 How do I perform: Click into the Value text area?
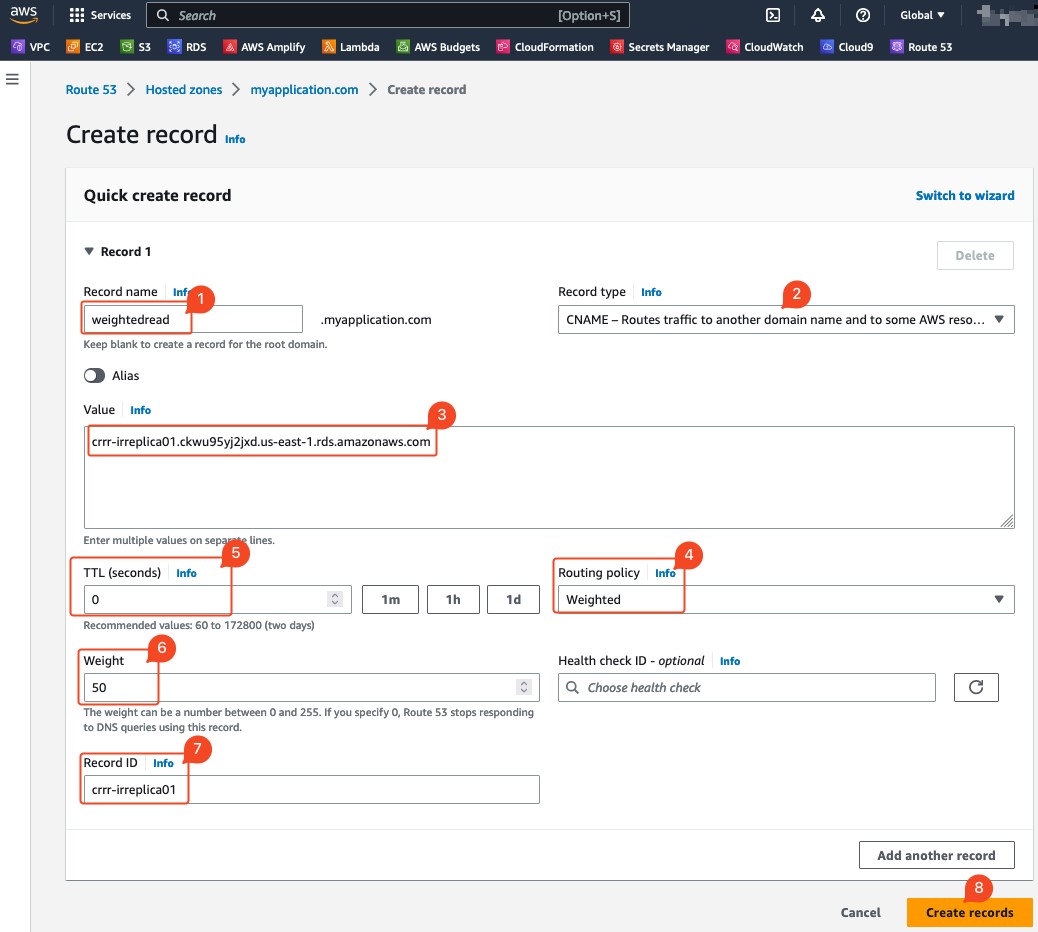click(x=549, y=477)
